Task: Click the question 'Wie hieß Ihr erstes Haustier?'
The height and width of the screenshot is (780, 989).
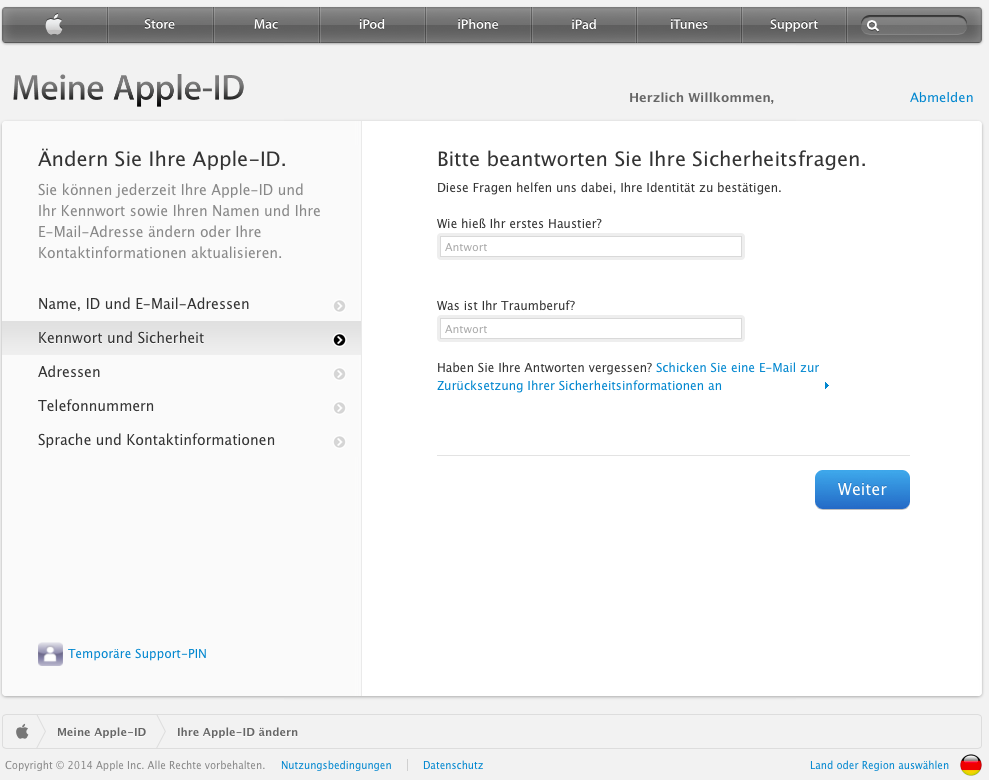Action: tap(519, 224)
